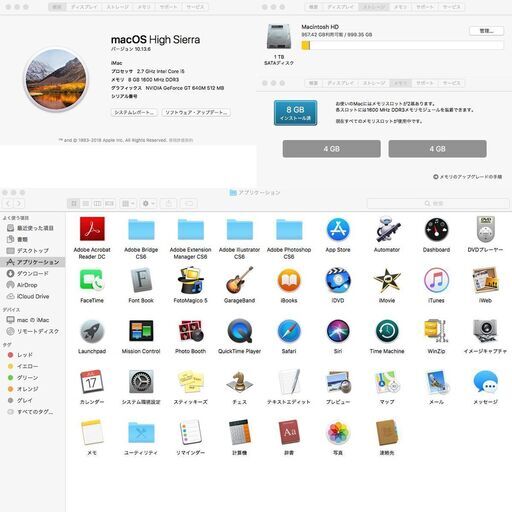
Task: Select the Mission Control app
Action: coord(141,331)
